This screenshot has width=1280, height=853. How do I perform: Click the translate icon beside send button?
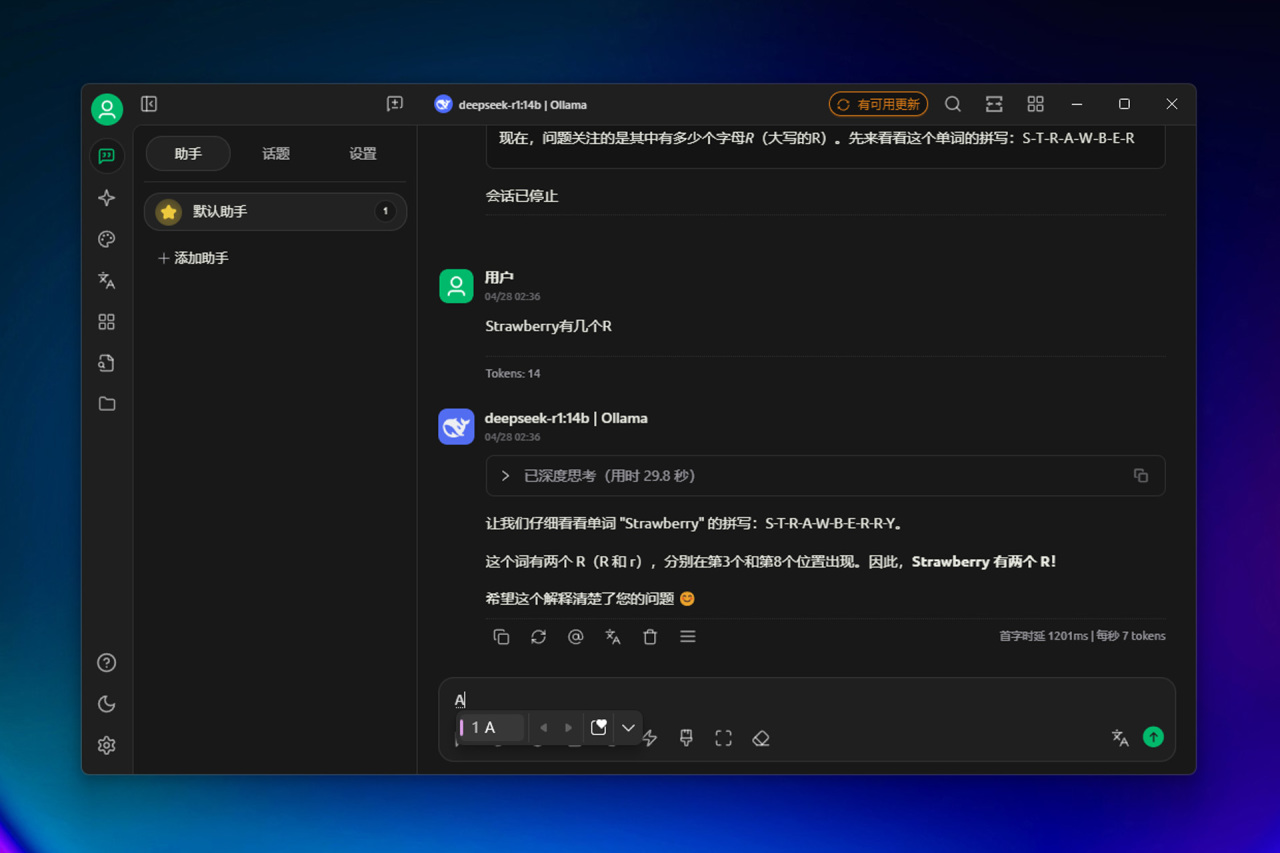[1120, 738]
